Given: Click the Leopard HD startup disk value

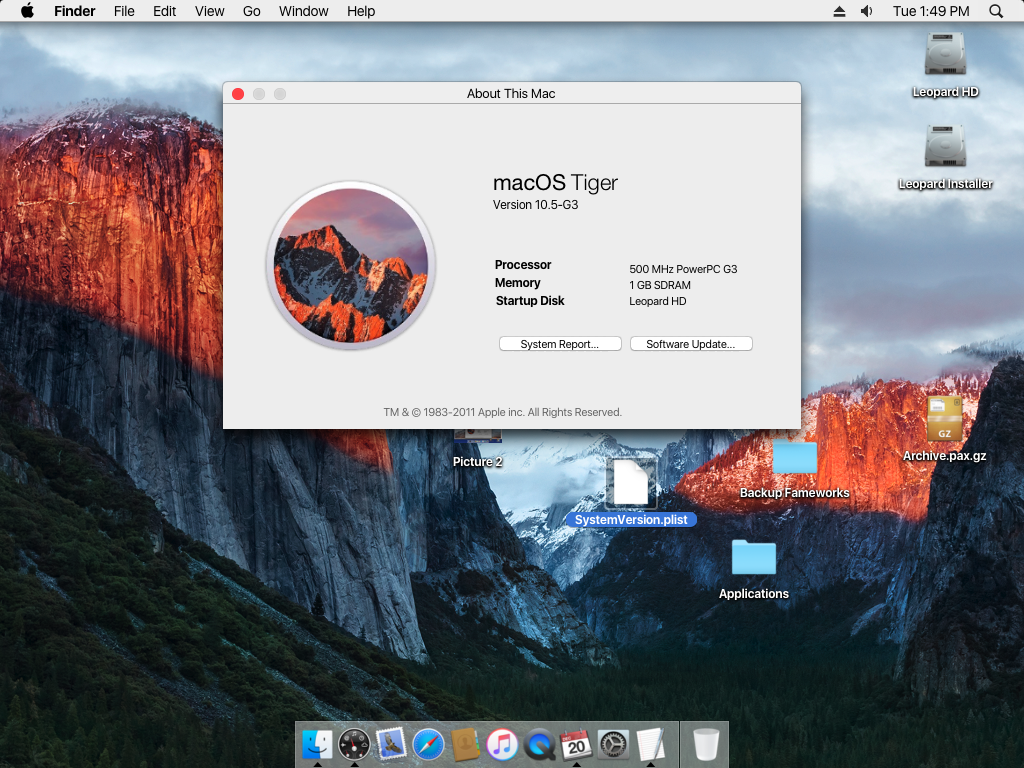Looking at the screenshot, I should click(x=658, y=301).
